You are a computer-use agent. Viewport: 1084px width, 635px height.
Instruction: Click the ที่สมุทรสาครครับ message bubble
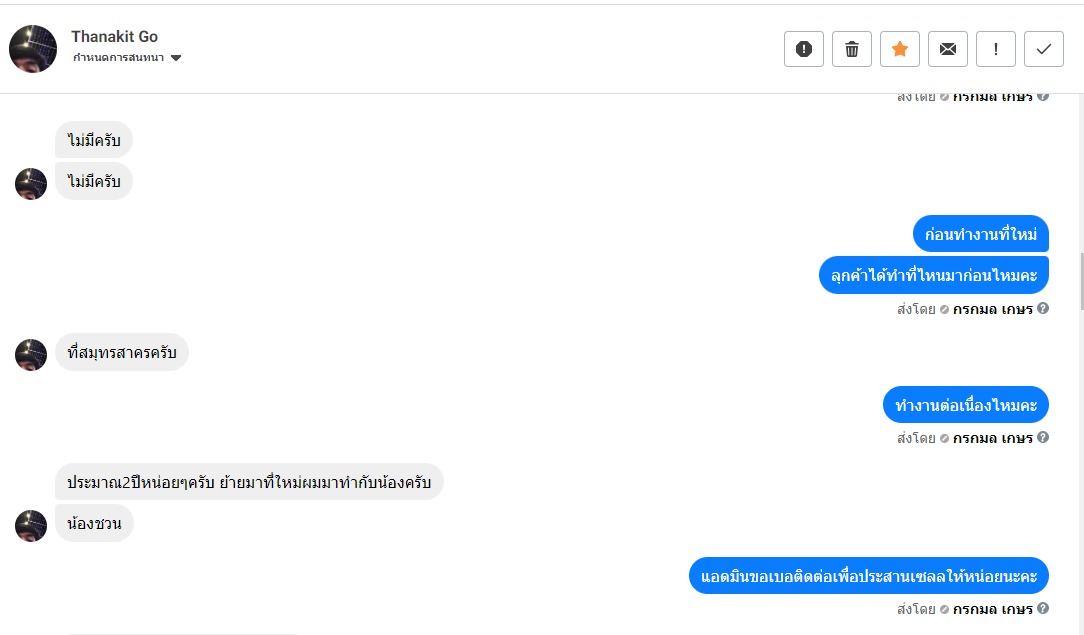click(x=122, y=353)
